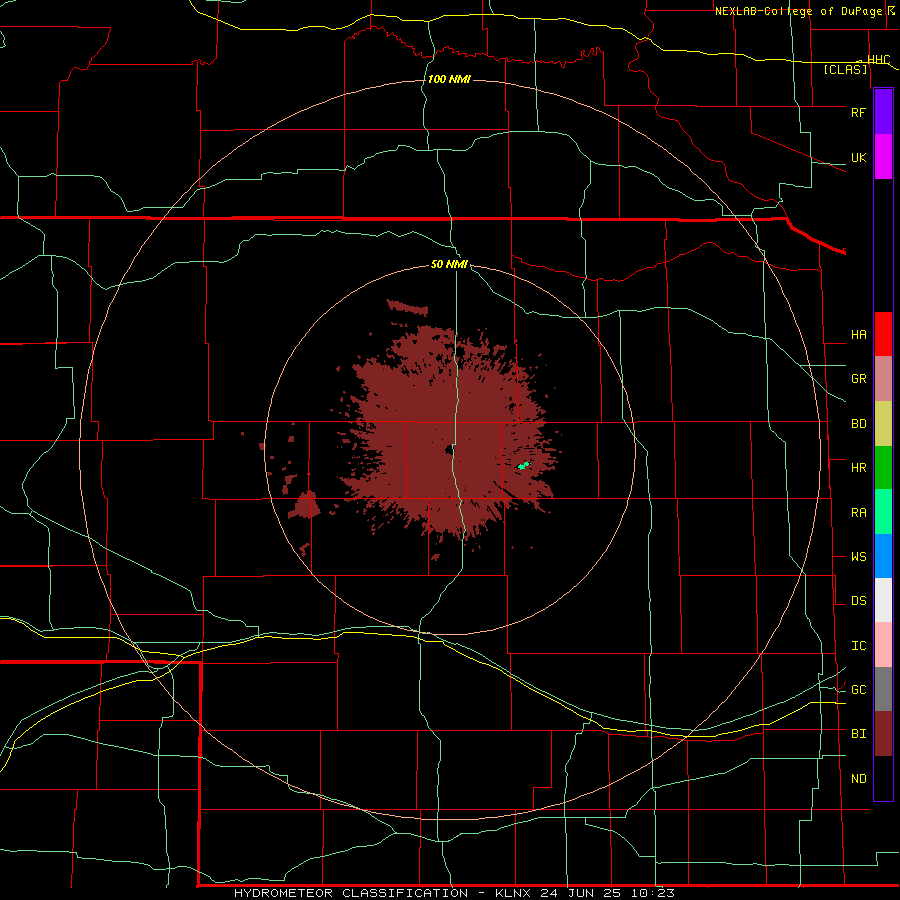Viewport: 900px width, 900px height.
Task: Click the '100 NMI' range ring label
Action: coord(449,79)
